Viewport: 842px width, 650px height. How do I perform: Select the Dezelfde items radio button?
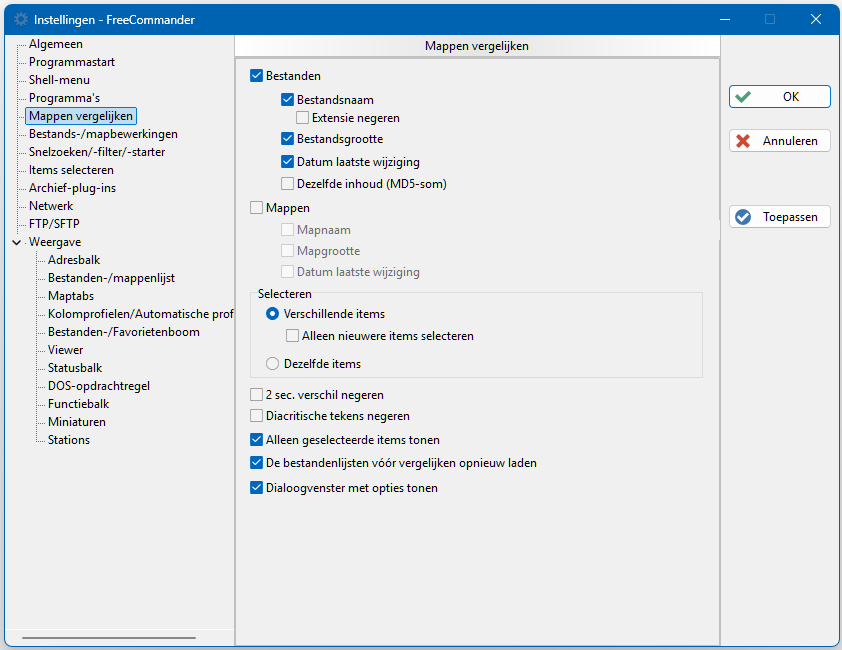click(272, 364)
